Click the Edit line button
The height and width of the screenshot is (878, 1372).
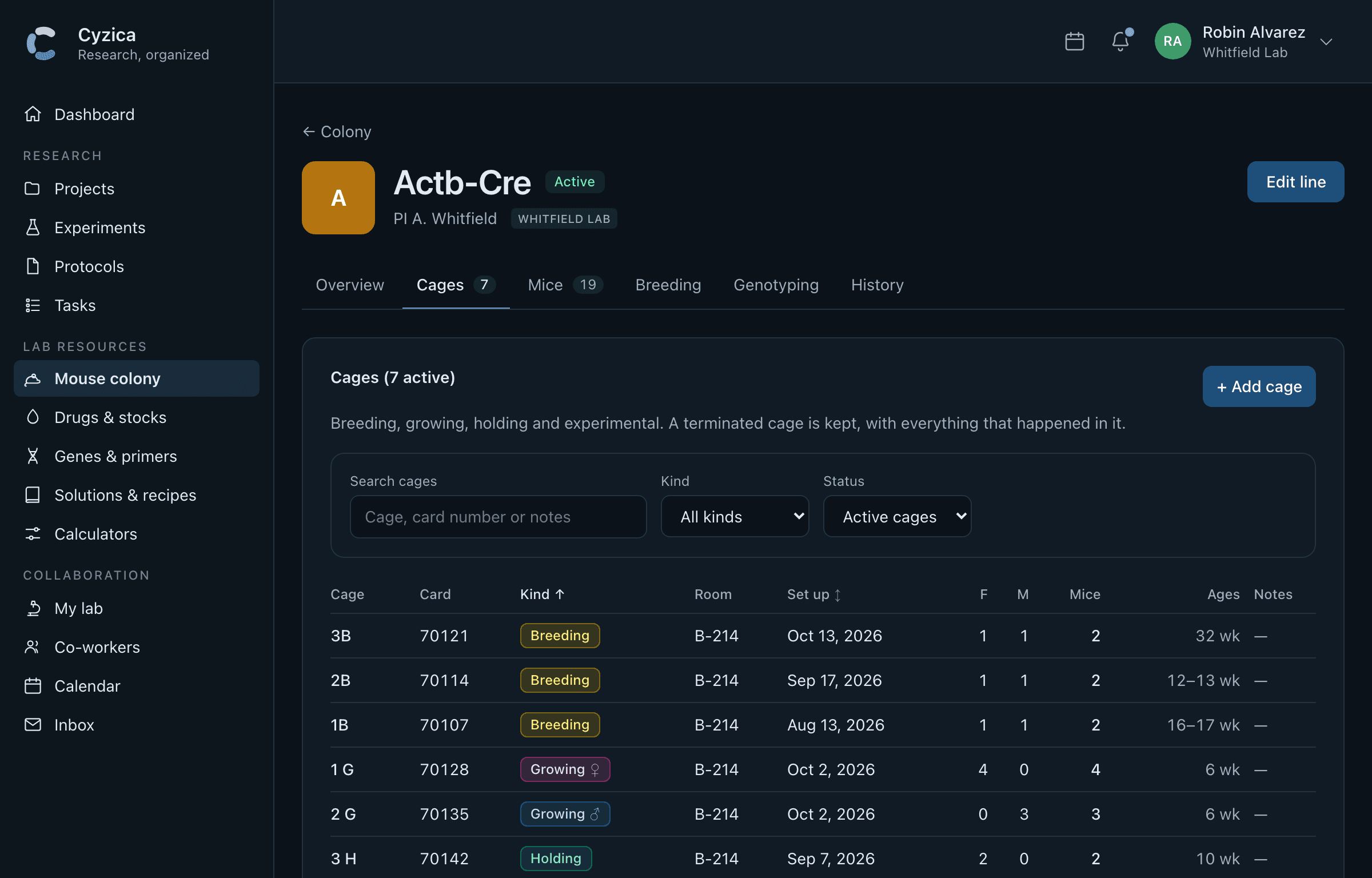click(1295, 182)
